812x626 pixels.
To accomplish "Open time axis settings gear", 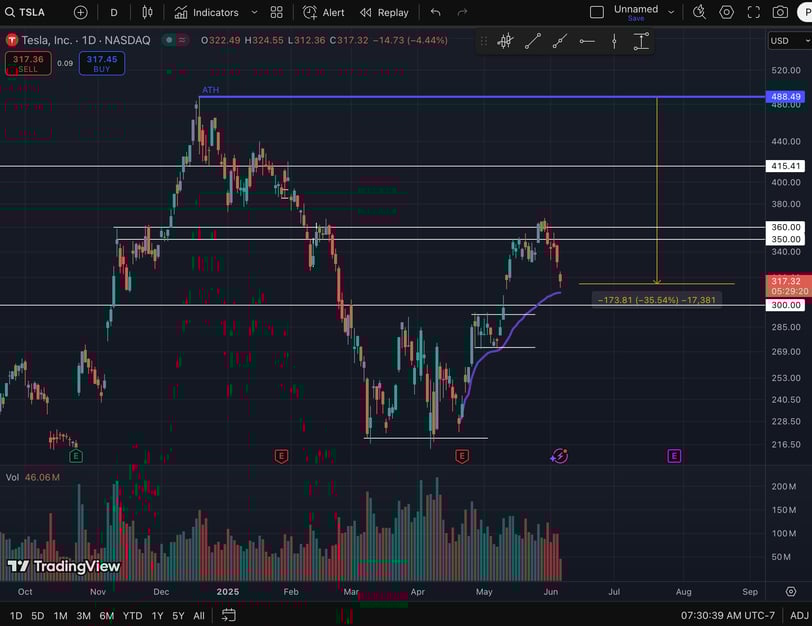I will [x=791, y=591].
